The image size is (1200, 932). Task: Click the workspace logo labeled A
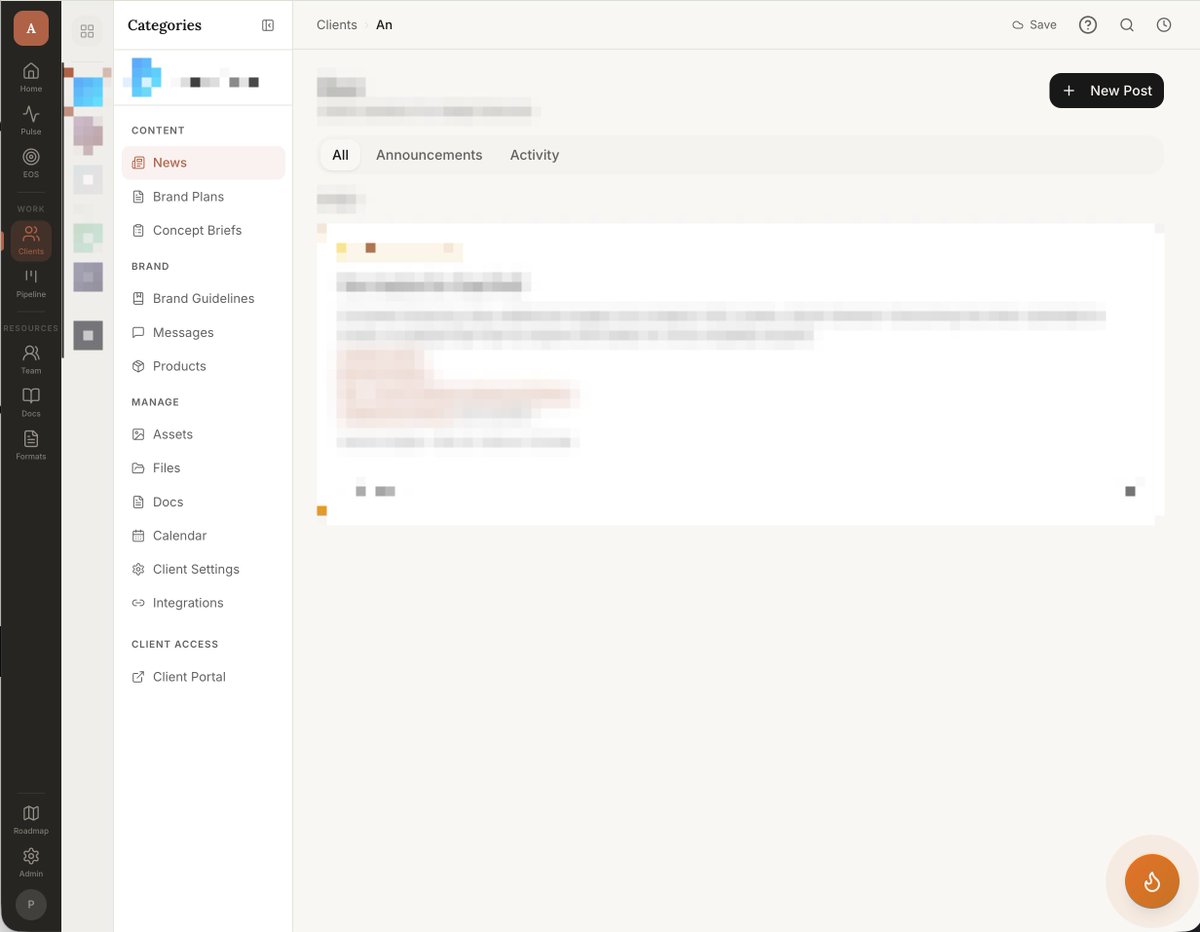click(x=31, y=28)
